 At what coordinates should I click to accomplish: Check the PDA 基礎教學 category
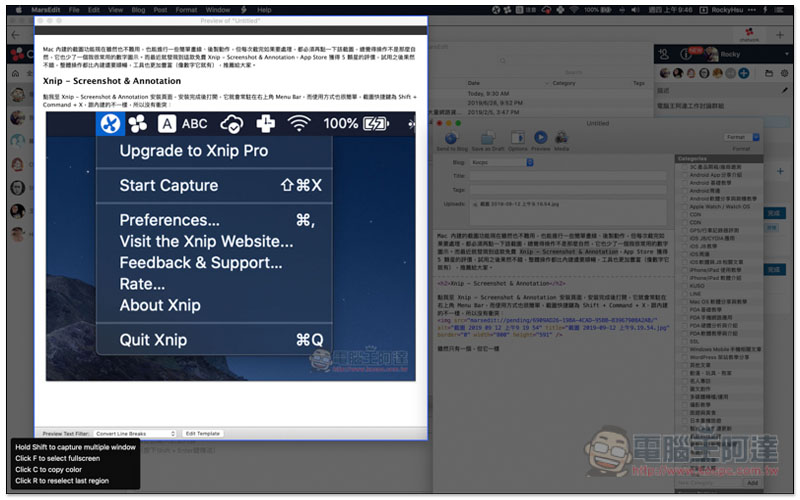pyautogui.click(x=685, y=310)
